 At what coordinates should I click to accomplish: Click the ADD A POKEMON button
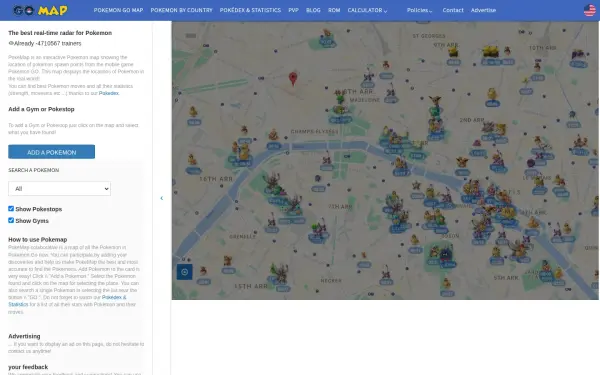click(52, 152)
